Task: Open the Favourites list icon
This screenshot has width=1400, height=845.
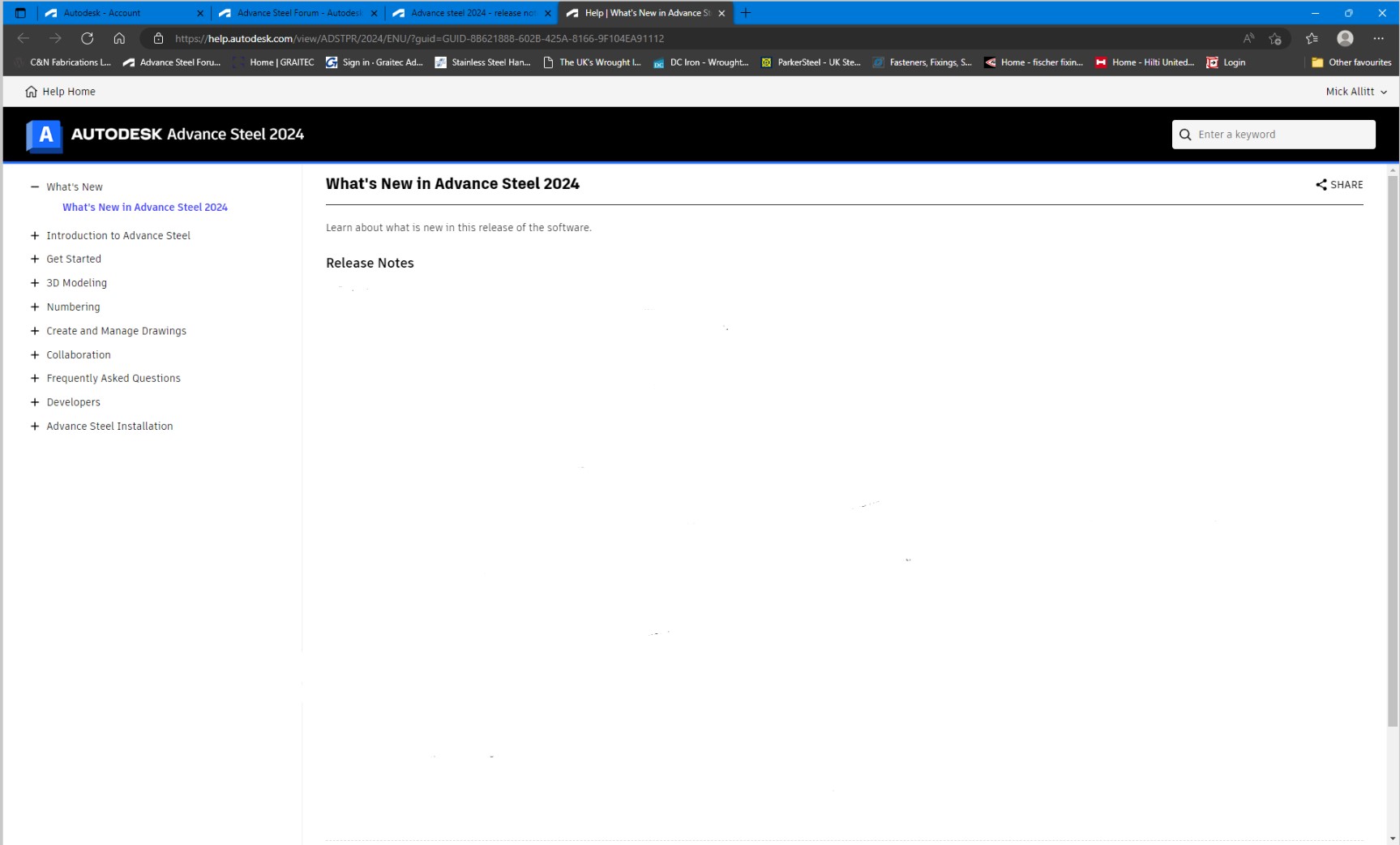Action: pos(1312,38)
